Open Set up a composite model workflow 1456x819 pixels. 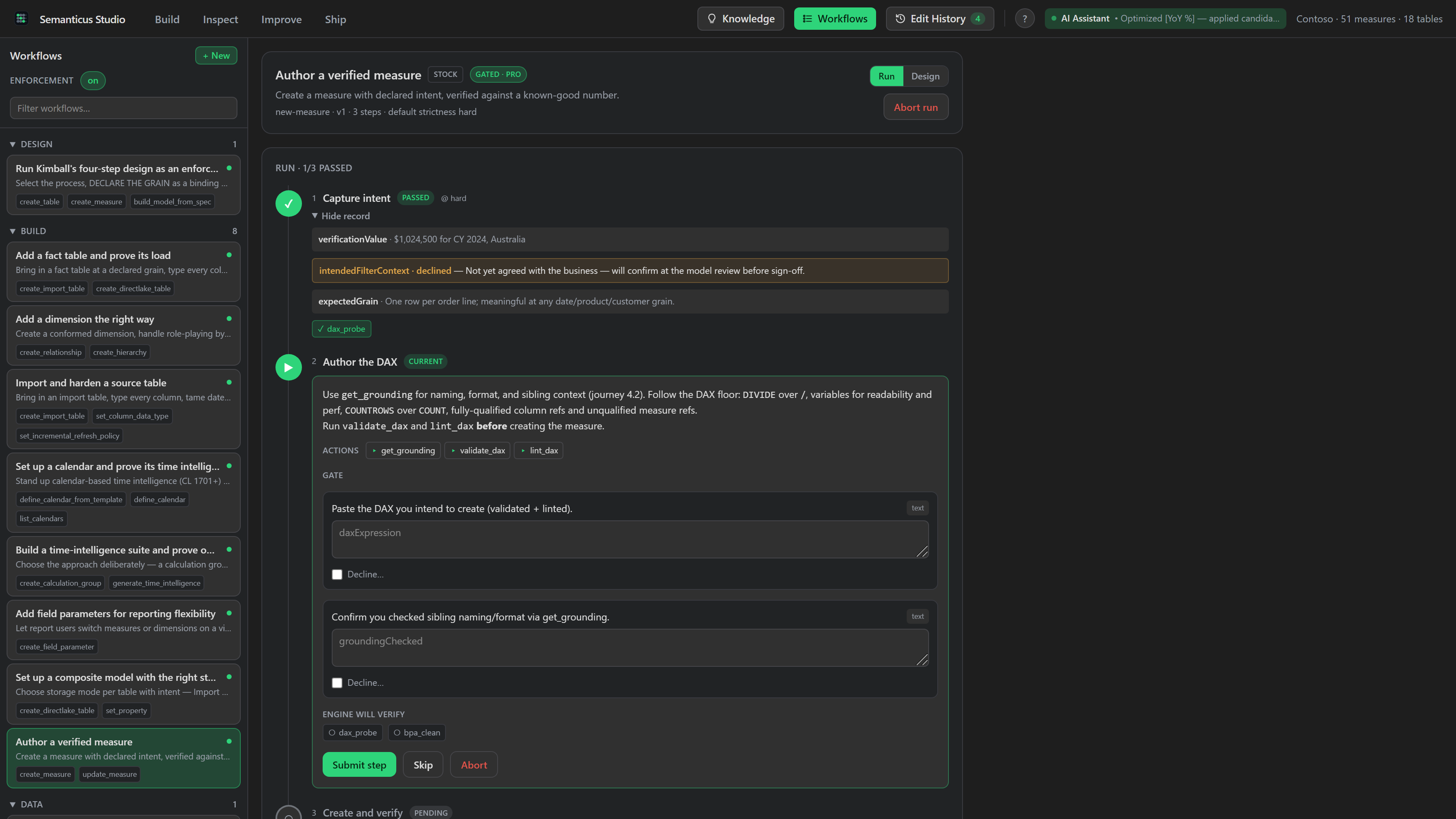pyautogui.click(x=123, y=694)
